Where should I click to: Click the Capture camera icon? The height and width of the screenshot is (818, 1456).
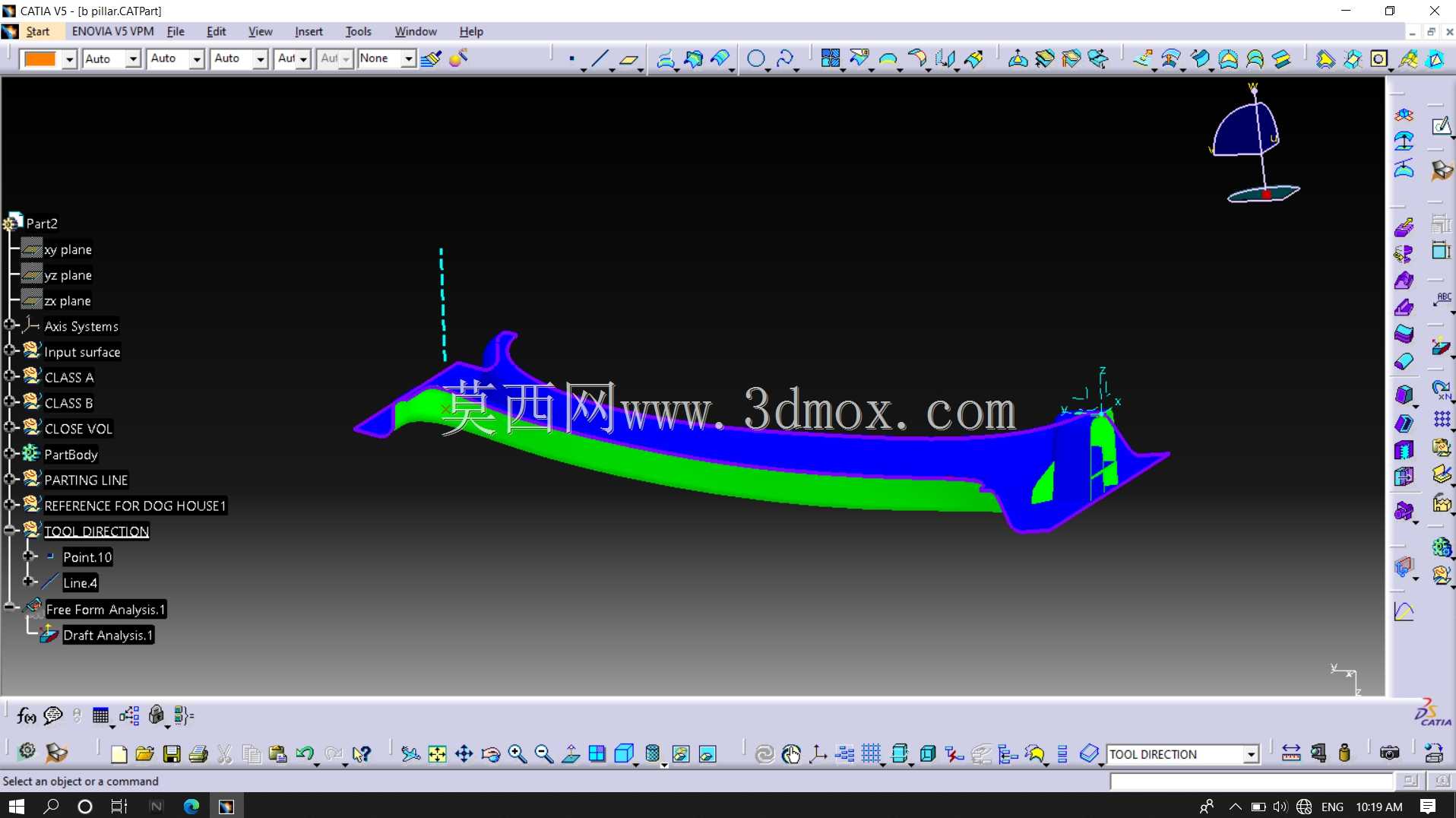[x=1389, y=753]
